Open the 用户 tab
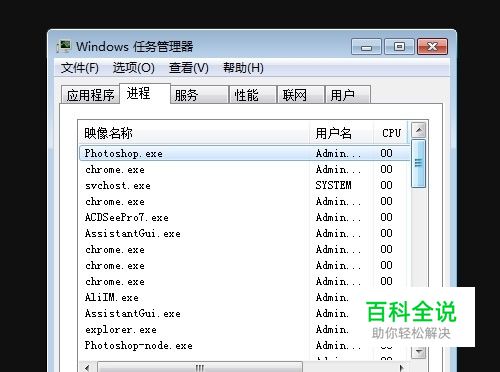500x372 pixels. point(348,95)
